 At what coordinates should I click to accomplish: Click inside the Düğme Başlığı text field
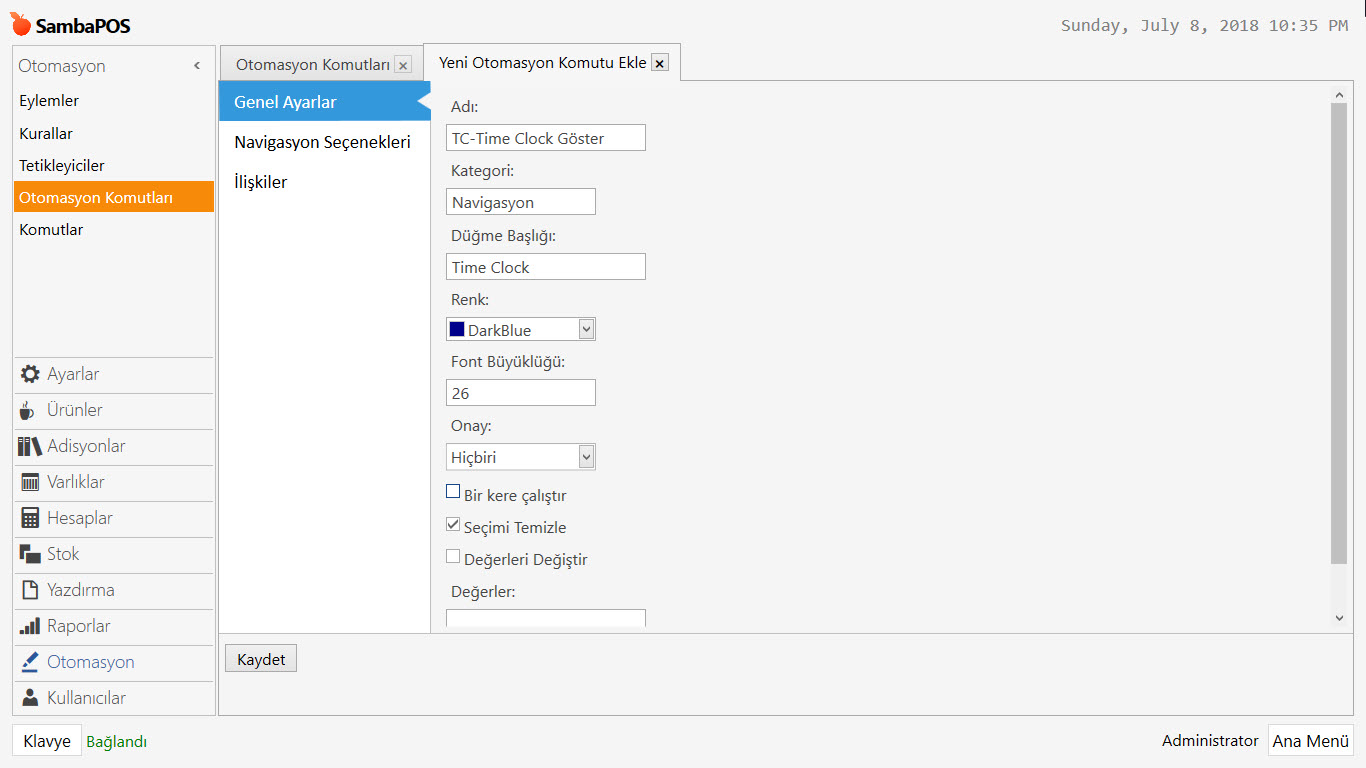click(x=545, y=266)
